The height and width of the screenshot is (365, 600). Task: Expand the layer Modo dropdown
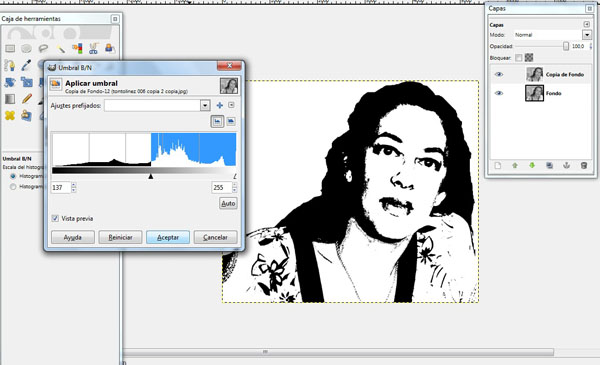587,35
